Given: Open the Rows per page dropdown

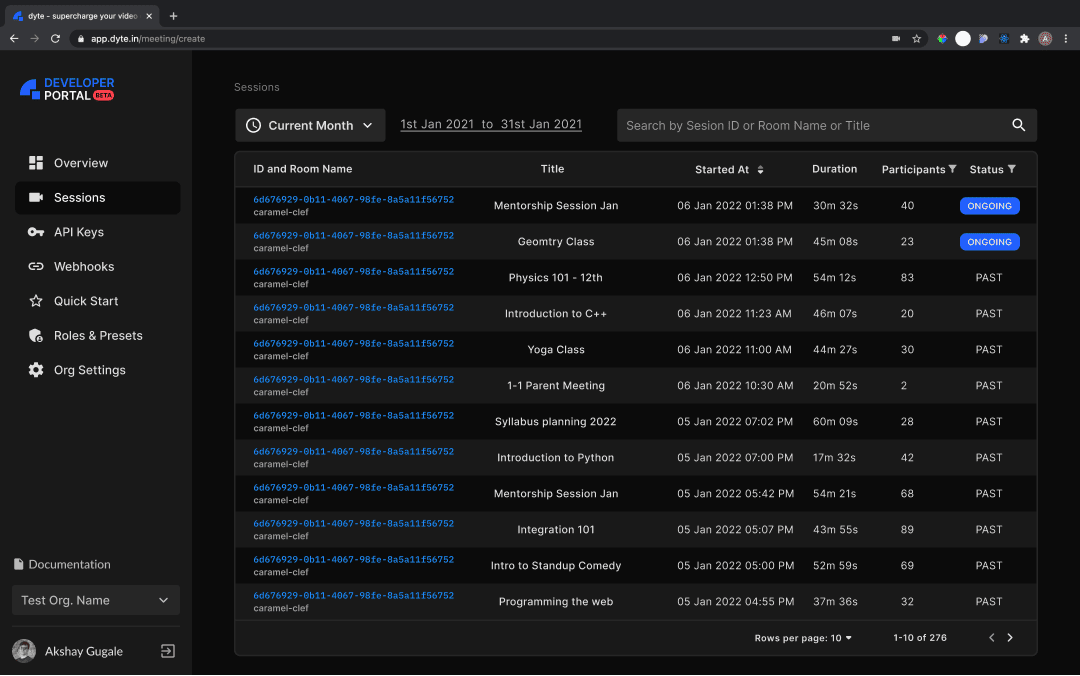Looking at the screenshot, I should point(804,638).
